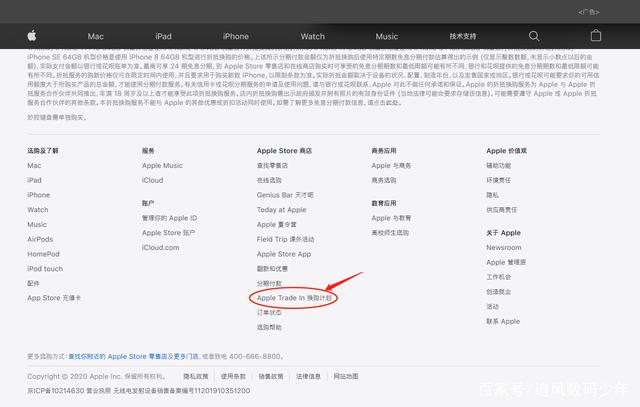
Task: Open 管理你的 Apple ID link
Action: 169,218
